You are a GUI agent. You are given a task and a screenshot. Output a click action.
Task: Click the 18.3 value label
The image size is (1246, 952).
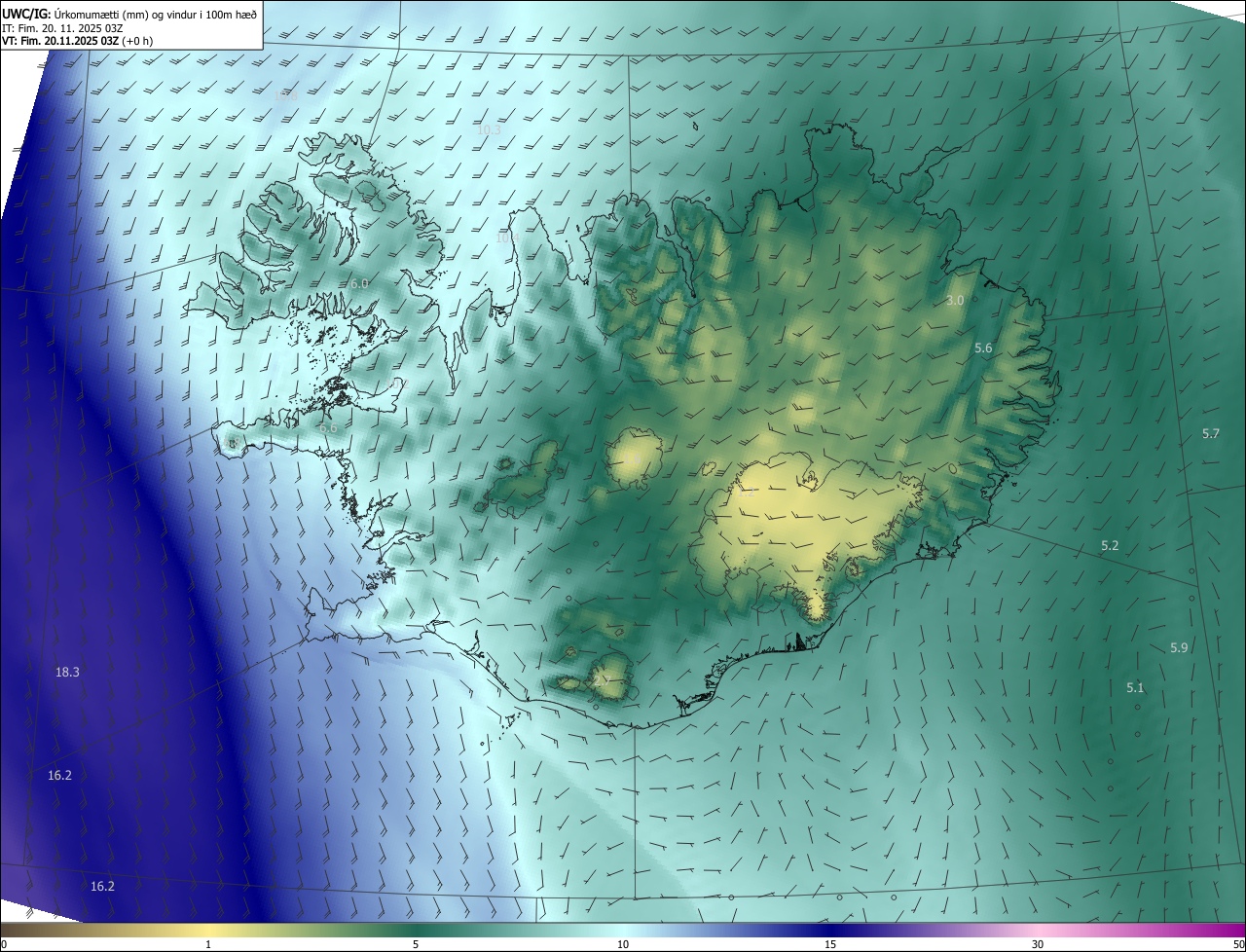coord(67,672)
